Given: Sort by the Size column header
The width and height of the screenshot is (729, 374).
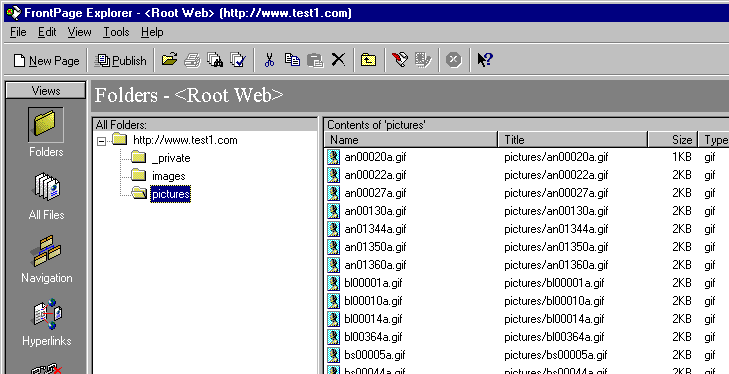Looking at the screenshot, I should click(x=672, y=140).
